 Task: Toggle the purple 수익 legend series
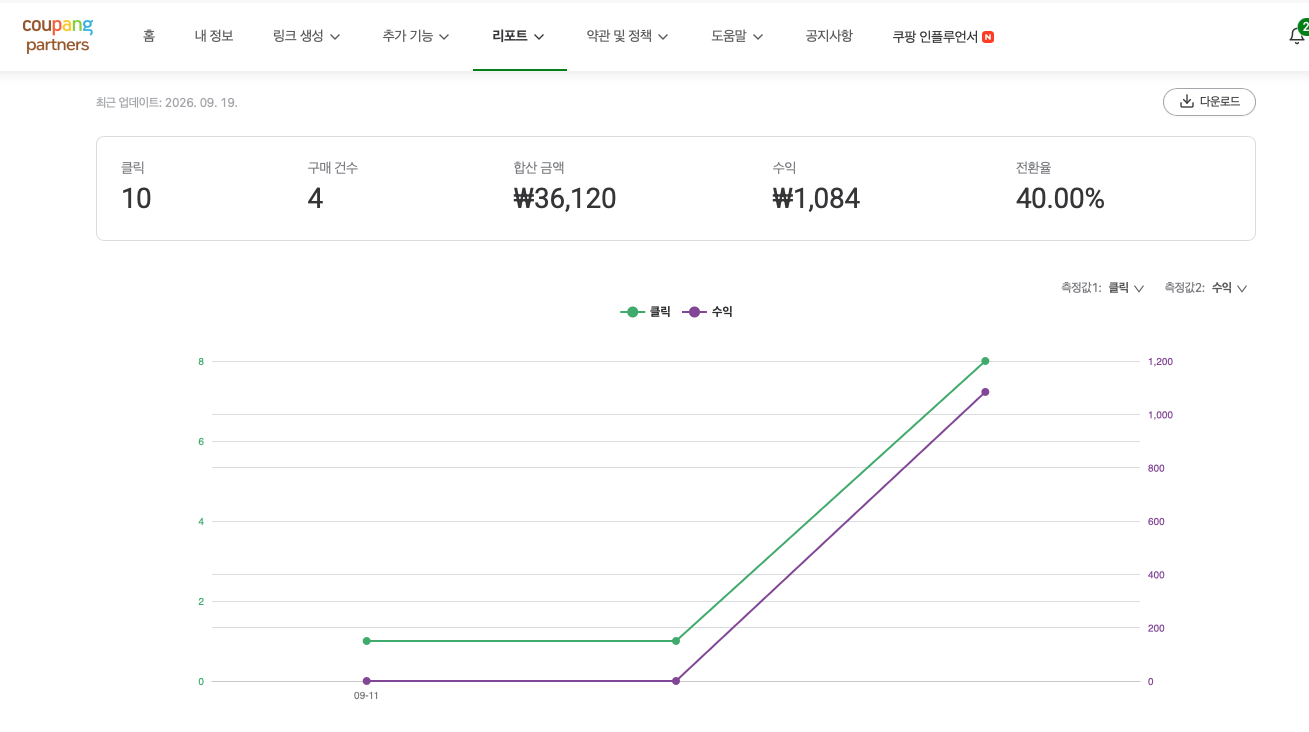(x=708, y=312)
